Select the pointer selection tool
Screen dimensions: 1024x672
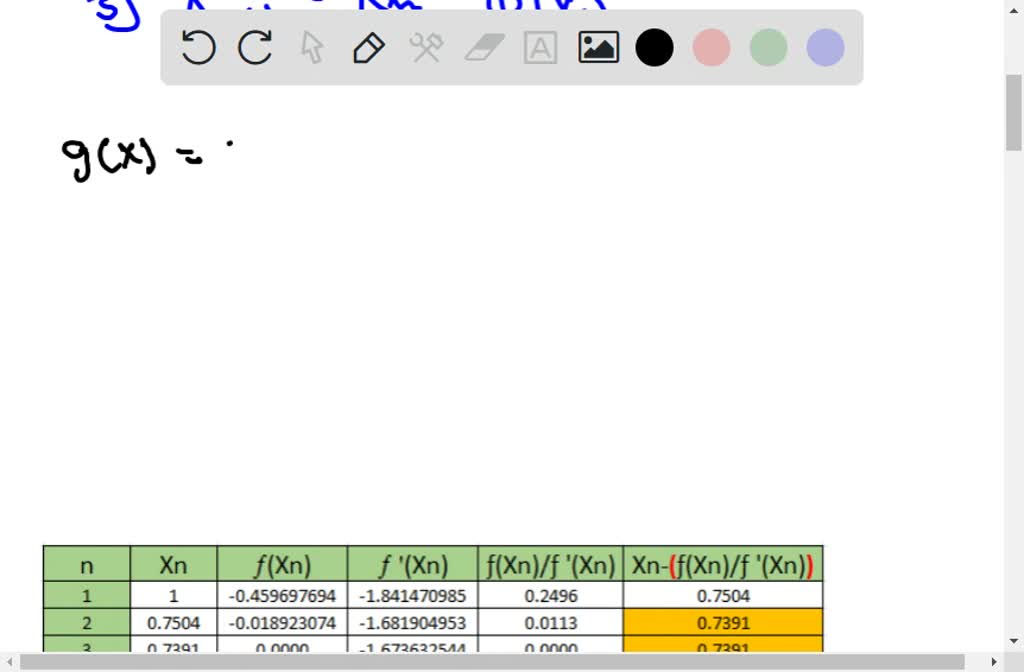tap(312, 48)
